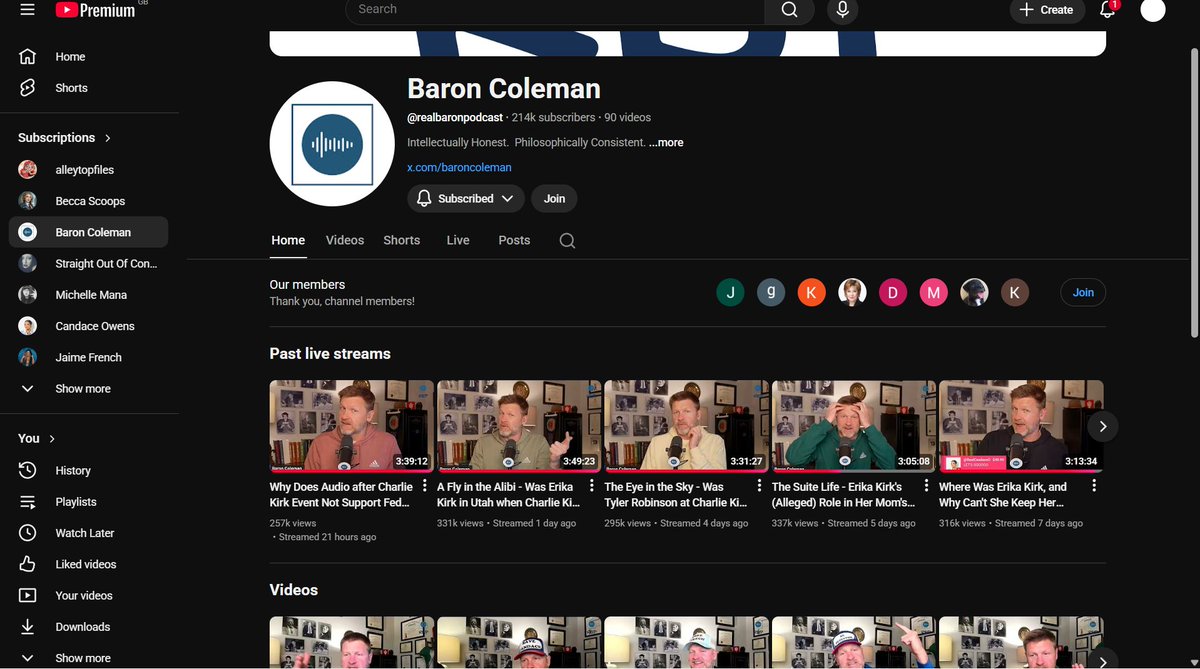The height and width of the screenshot is (669, 1200).
Task: Expand channel description with ...more
Action: [x=666, y=143]
